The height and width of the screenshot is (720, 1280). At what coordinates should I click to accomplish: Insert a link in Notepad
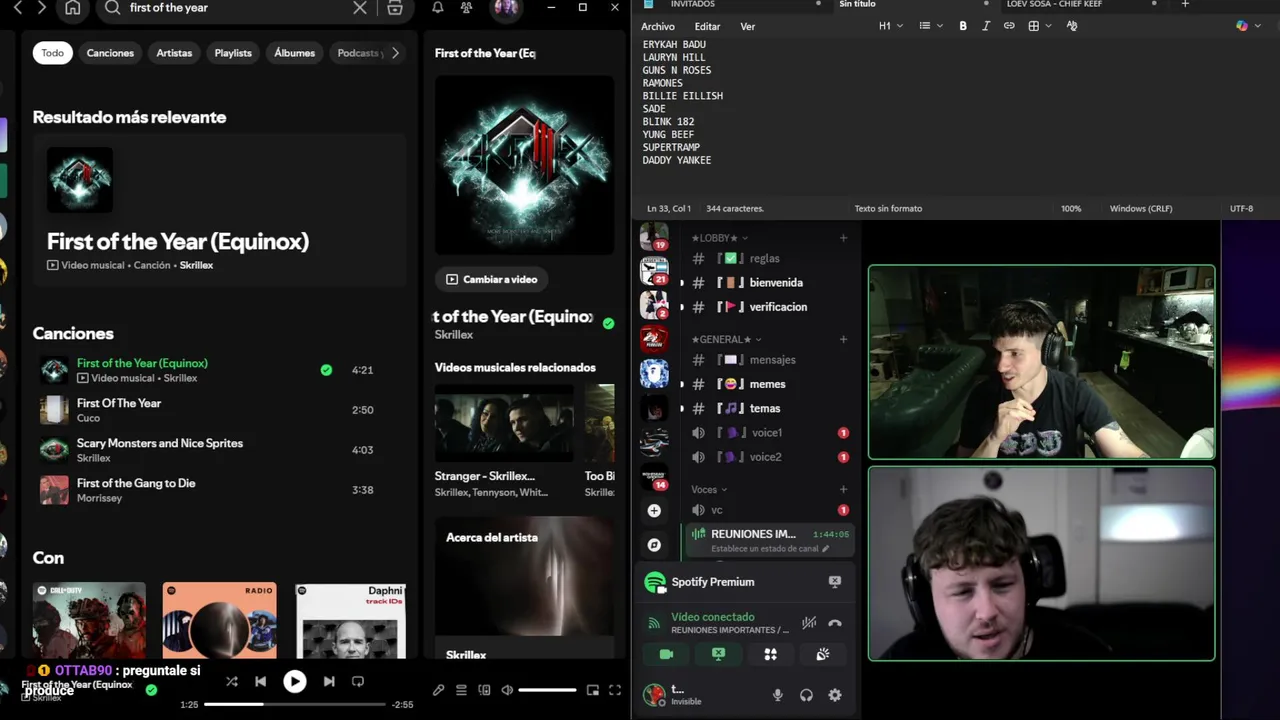(1009, 26)
